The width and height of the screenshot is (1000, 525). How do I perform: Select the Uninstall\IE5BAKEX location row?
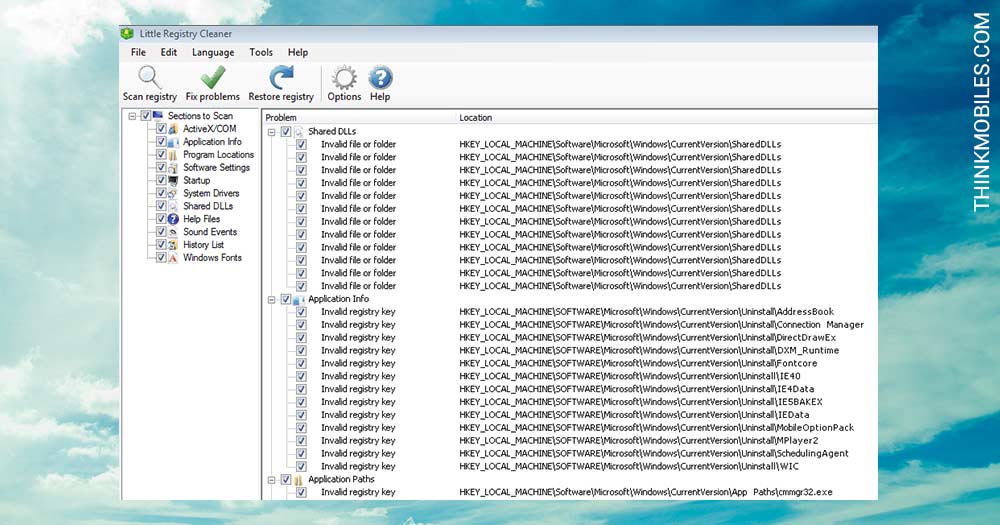[x=641, y=402]
